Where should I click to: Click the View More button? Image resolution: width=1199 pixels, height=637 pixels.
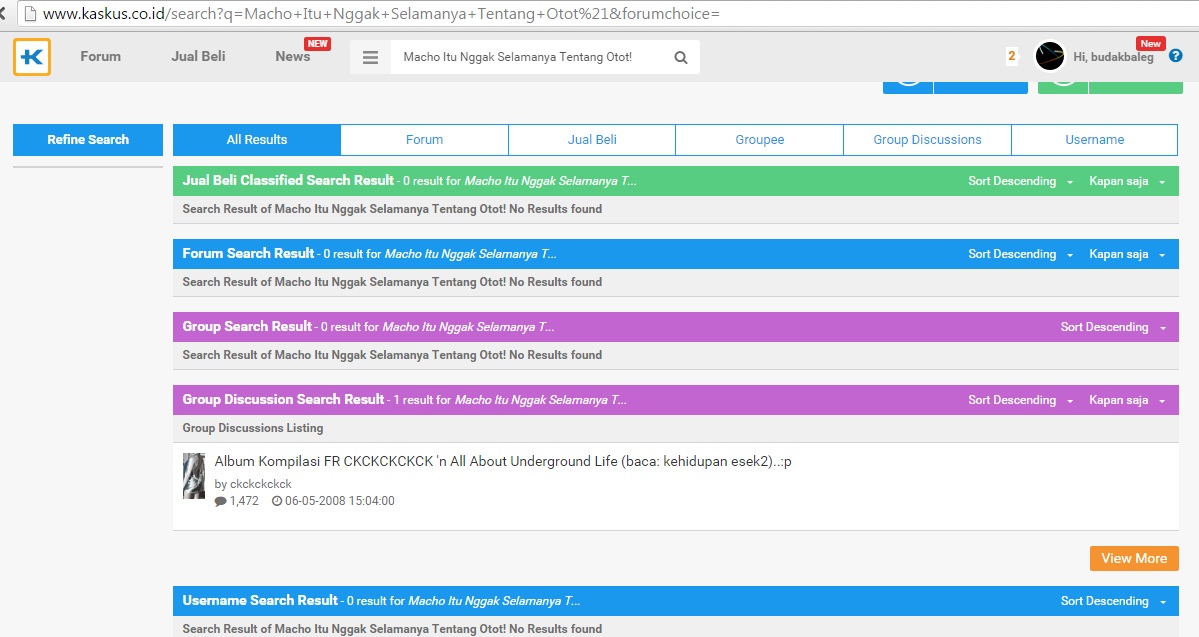[x=1134, y=558]
